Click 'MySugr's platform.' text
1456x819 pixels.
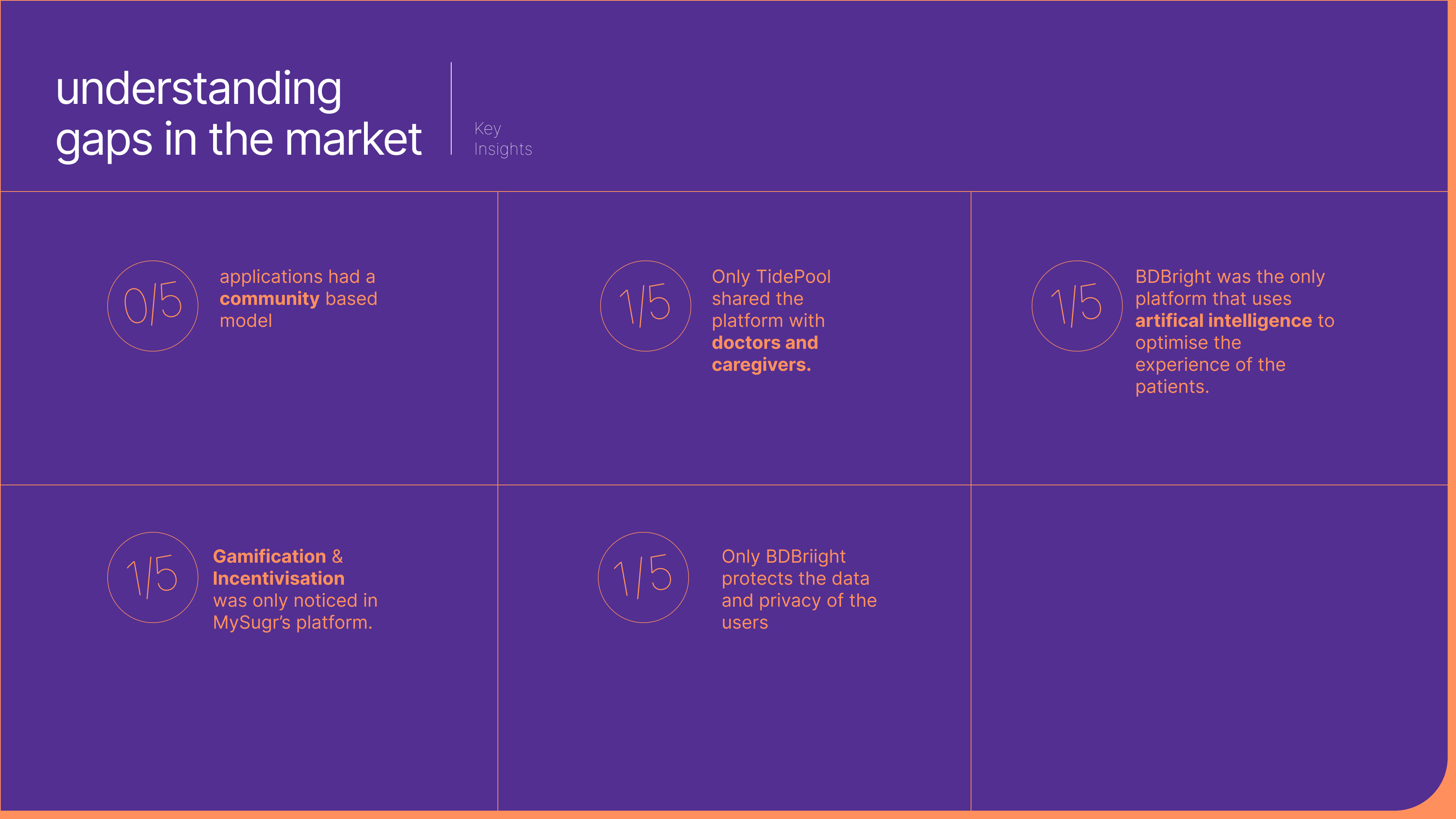coord(292,623)
